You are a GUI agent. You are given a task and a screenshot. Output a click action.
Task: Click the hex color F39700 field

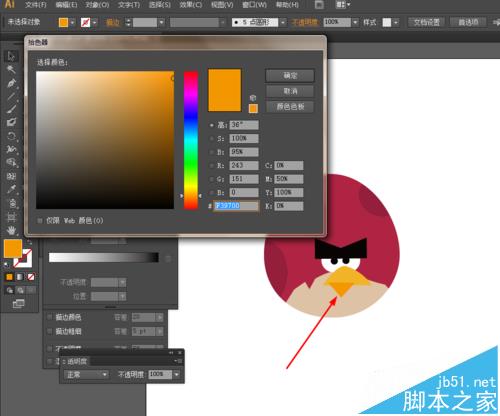click(x=236, y=206)
